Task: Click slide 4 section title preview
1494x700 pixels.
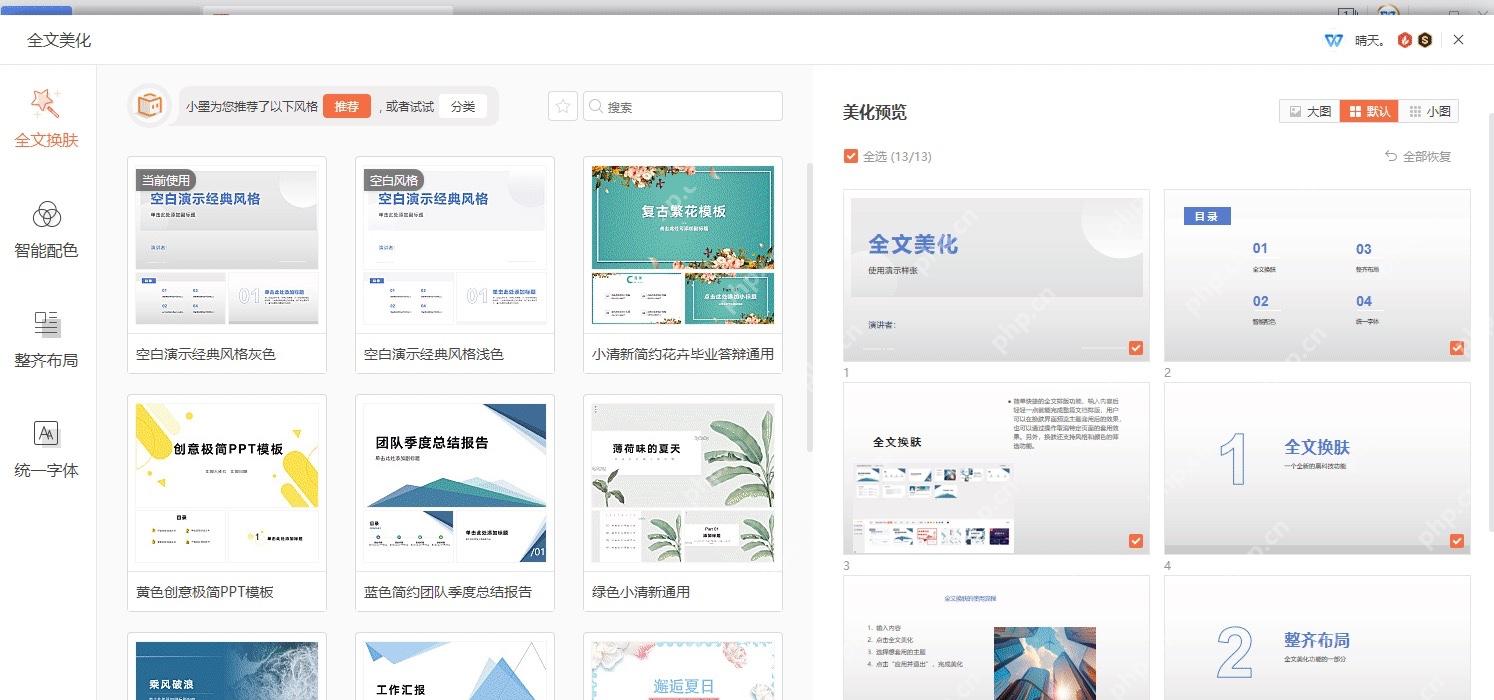Action: coord(1317,468)
